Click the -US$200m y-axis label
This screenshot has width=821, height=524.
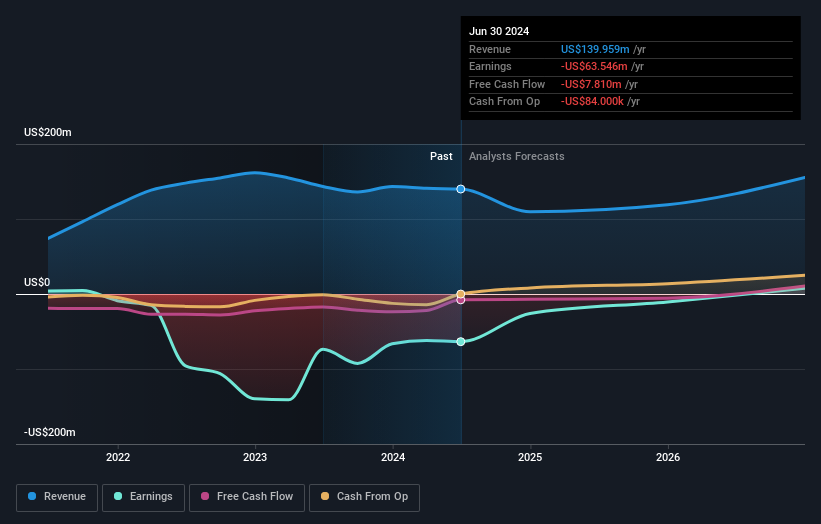pos(50,432)
